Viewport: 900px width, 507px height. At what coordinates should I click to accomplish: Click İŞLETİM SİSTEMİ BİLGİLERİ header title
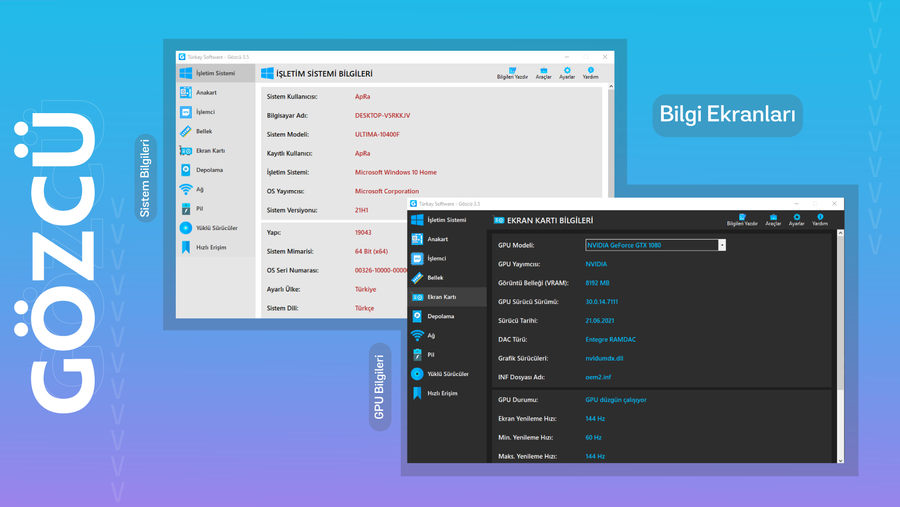pyautogui.click(x=324, y=73)
